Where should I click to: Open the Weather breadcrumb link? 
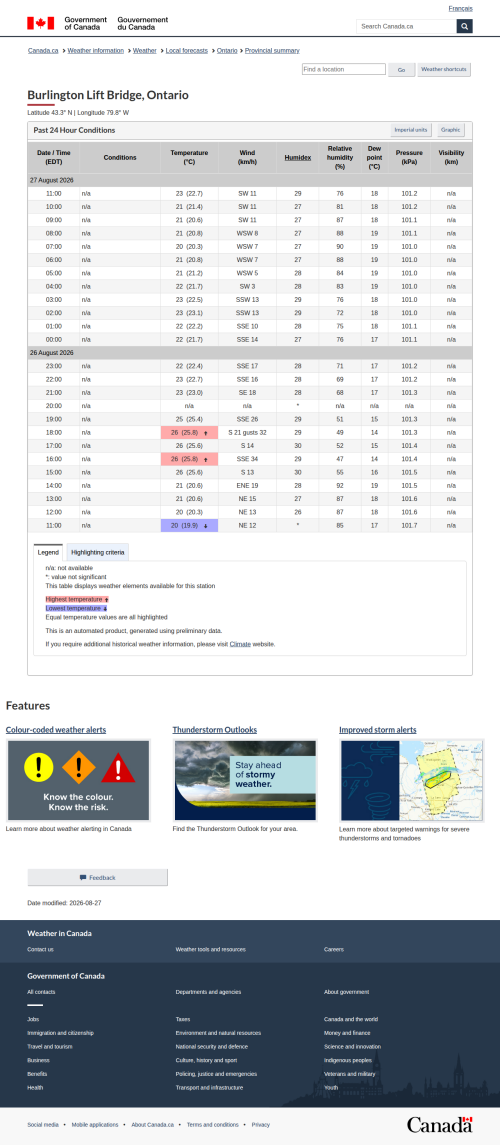[x=145, y=50]
